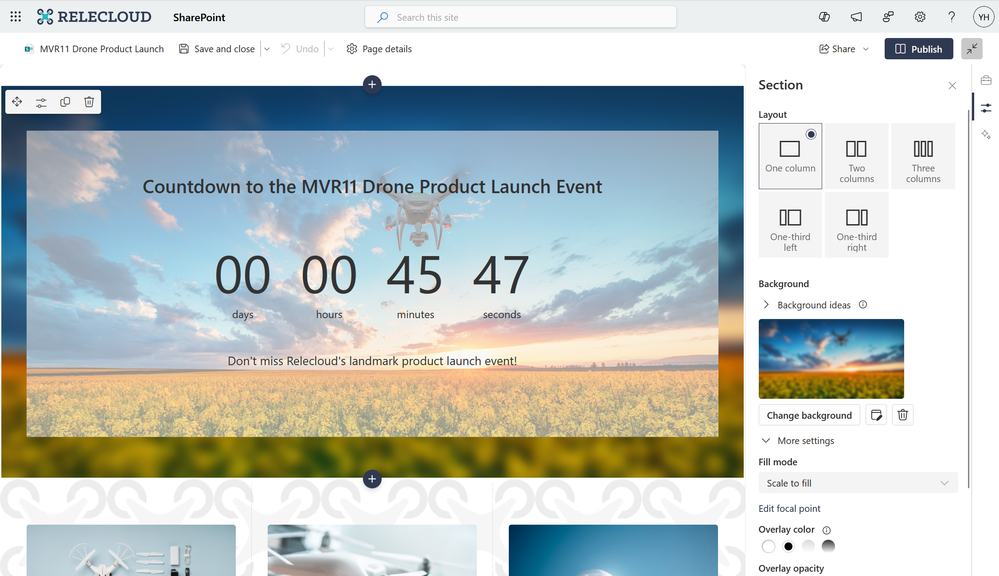Open the edit section properties icon
The width and height of the screenshot is (999, 576).
(x=41, y=102)
